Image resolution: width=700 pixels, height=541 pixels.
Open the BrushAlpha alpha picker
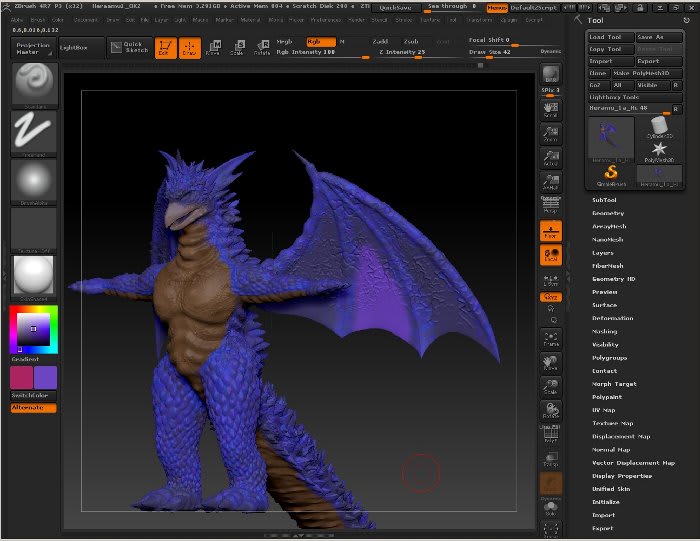click(x=34, y=182)
